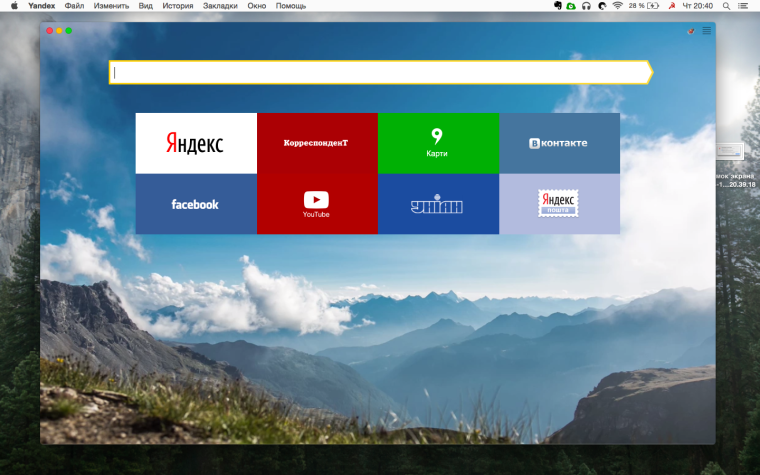Open the Файл menu
760x475 pixels.
tap(74, 6)
